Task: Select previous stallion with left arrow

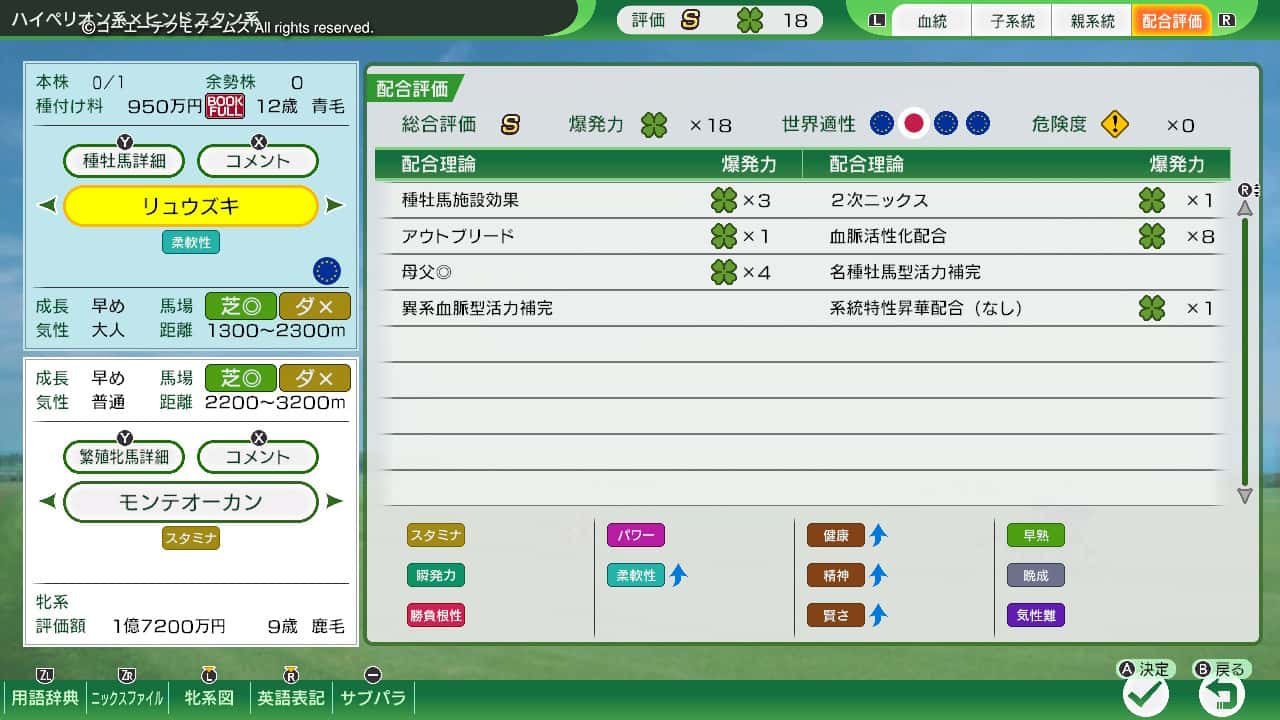Action: pyautogui.click(x=47, y=206)
